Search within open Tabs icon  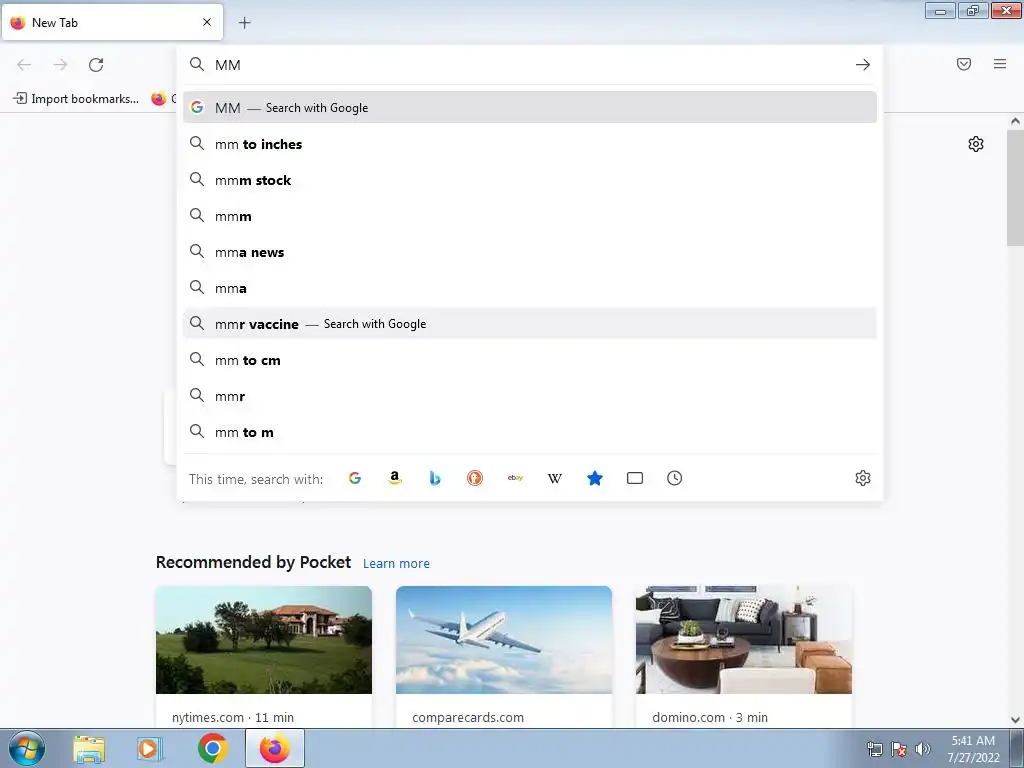pos(635,478)
